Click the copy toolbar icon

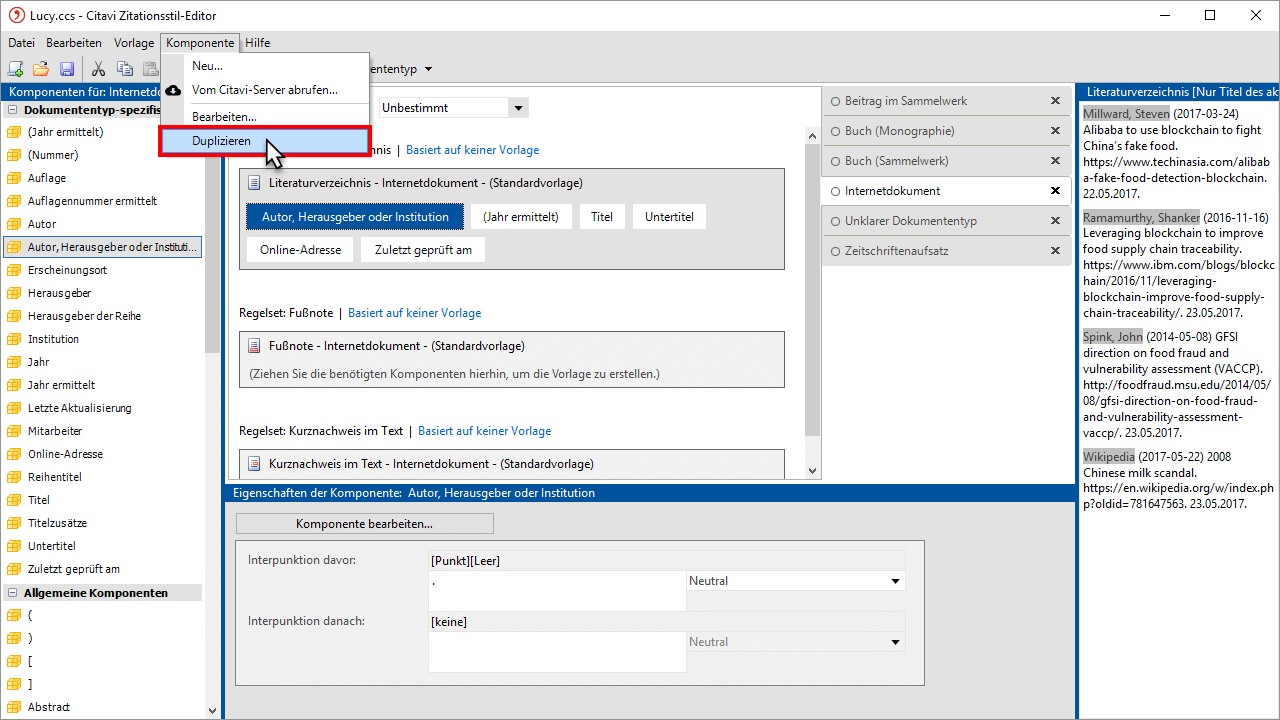pyautogui.click(x=125, y=69)
